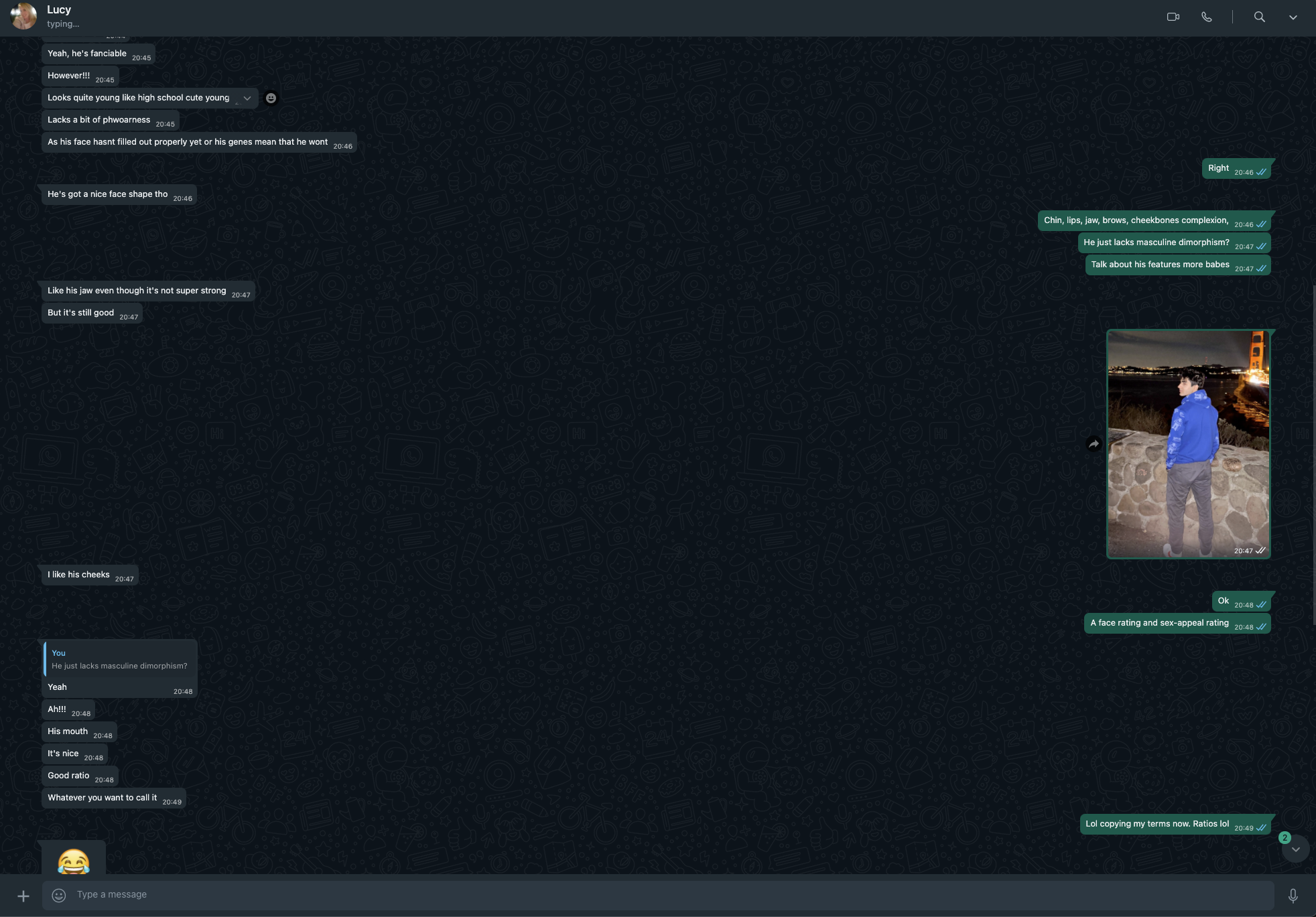Open the chat search magnifier

click(x=1259, y=17)
